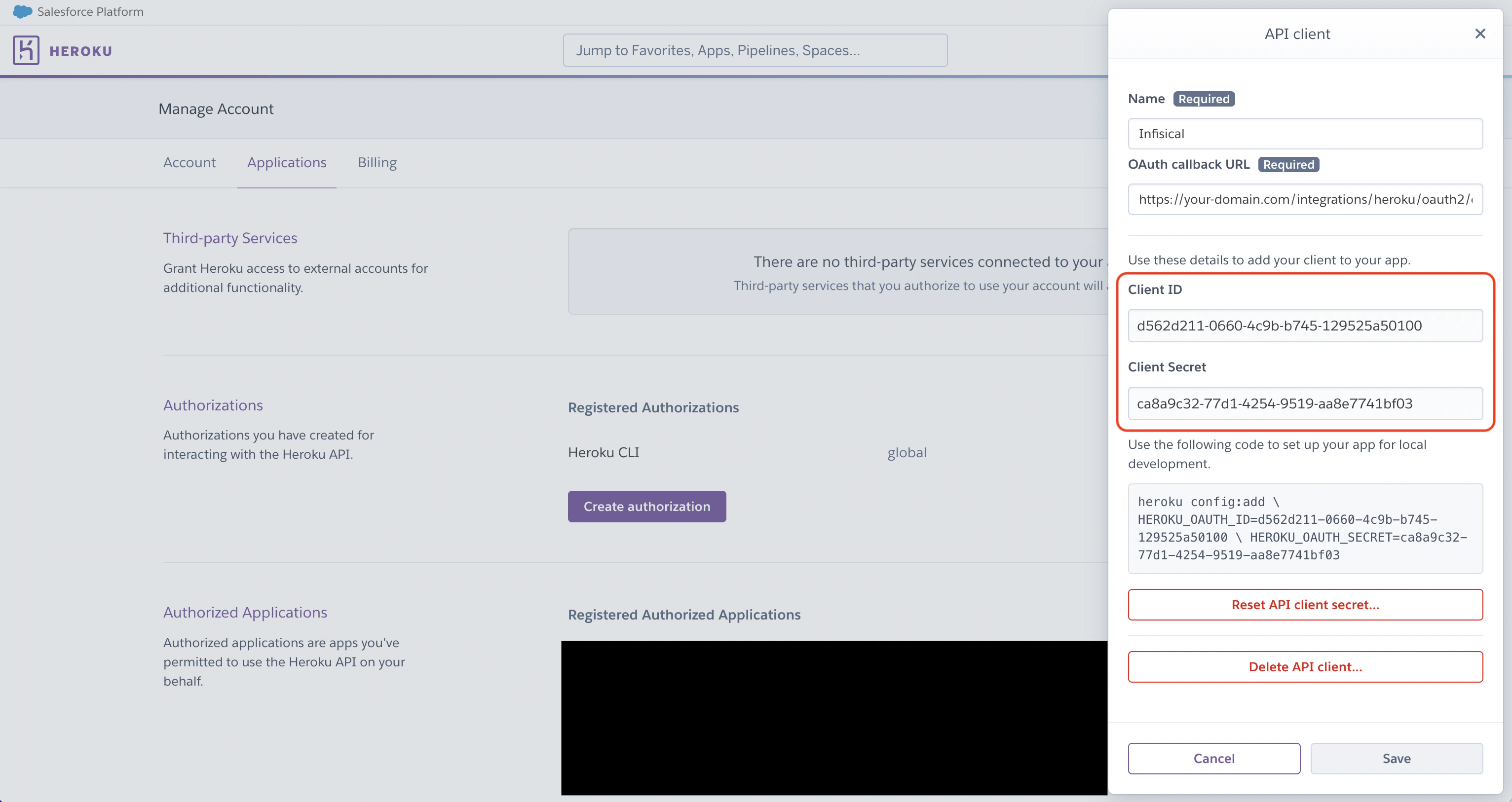
Task: Click the Required badge beside Name
Action: tap(1204, 99)
